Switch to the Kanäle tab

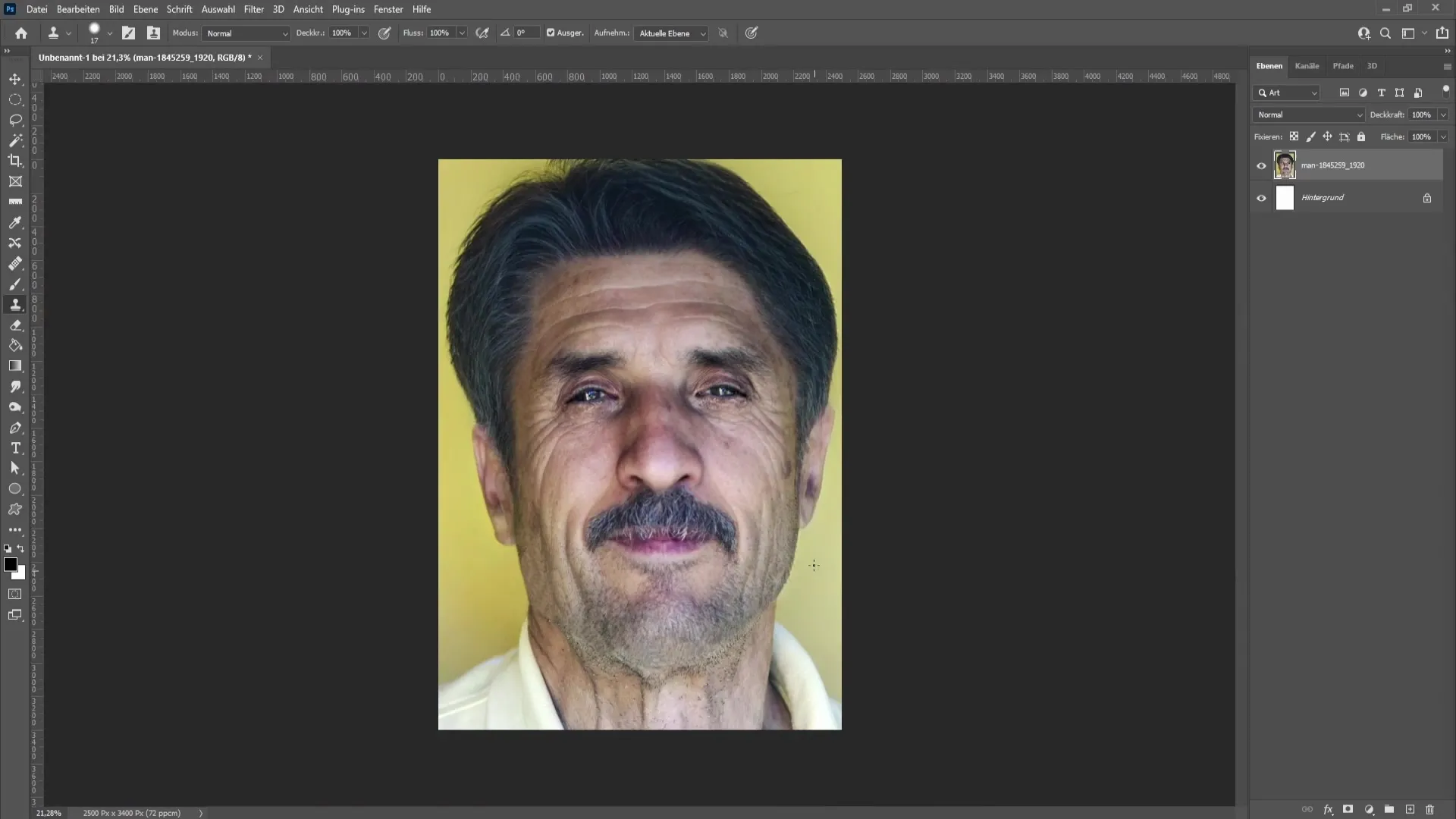tap(1307, 66)
